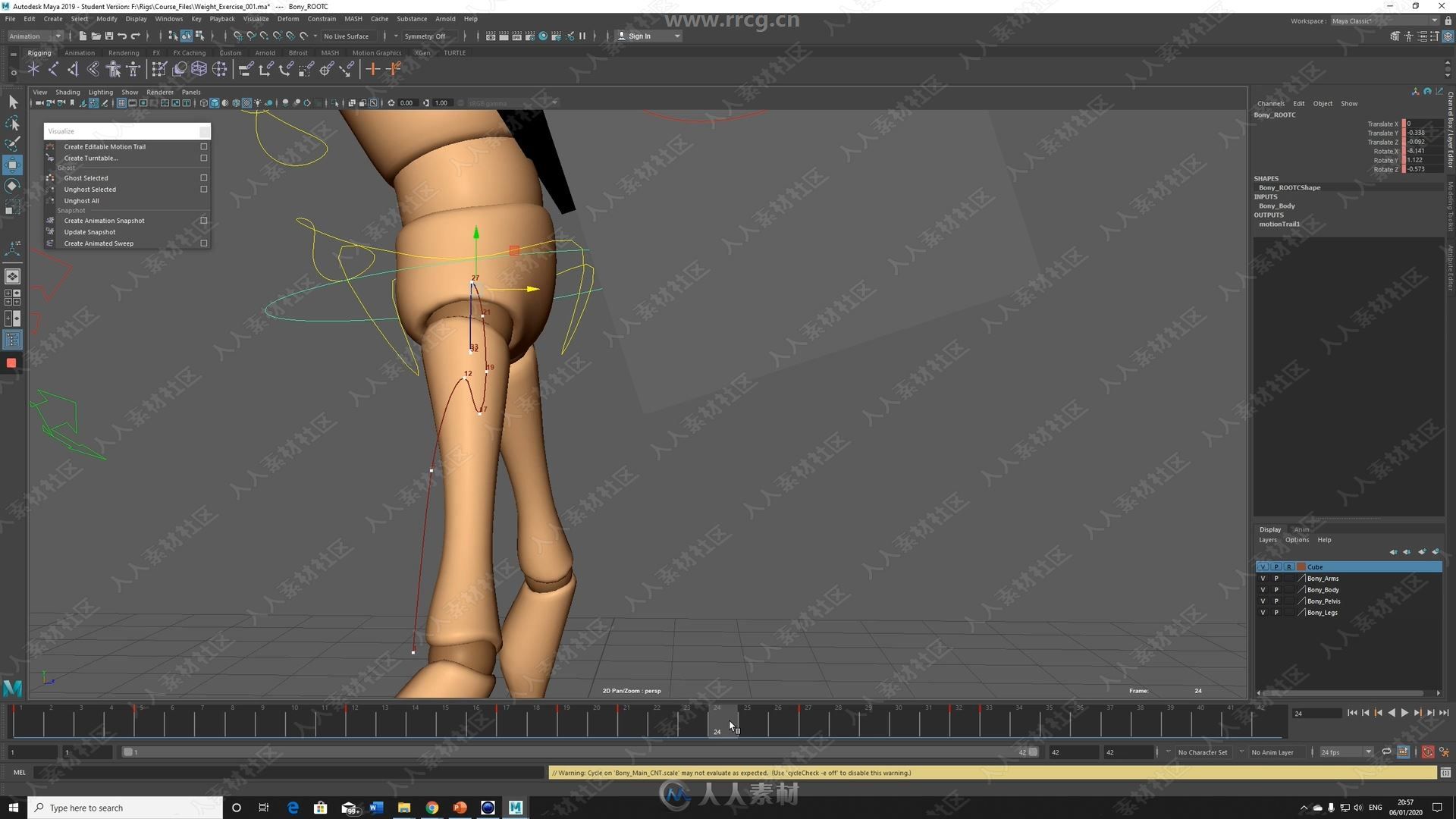Open options box for Create Animated Sweep
1456x819 pixels.
point(203,243)
